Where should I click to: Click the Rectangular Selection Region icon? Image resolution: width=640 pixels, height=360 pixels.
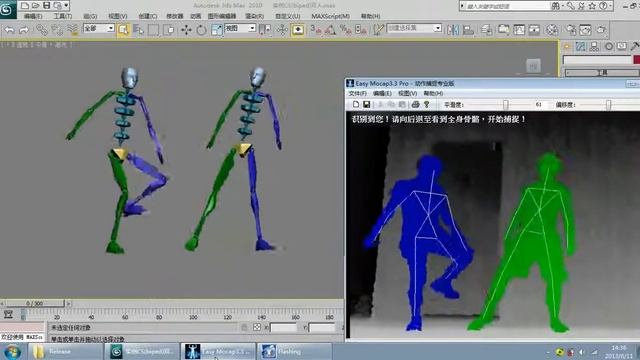[x=153, y=30]
